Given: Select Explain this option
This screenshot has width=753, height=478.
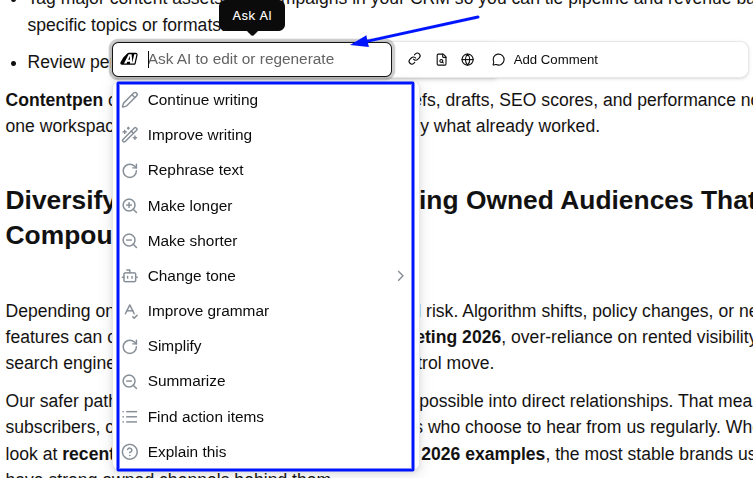Looking at the screenshot, I should click(265, 452).
